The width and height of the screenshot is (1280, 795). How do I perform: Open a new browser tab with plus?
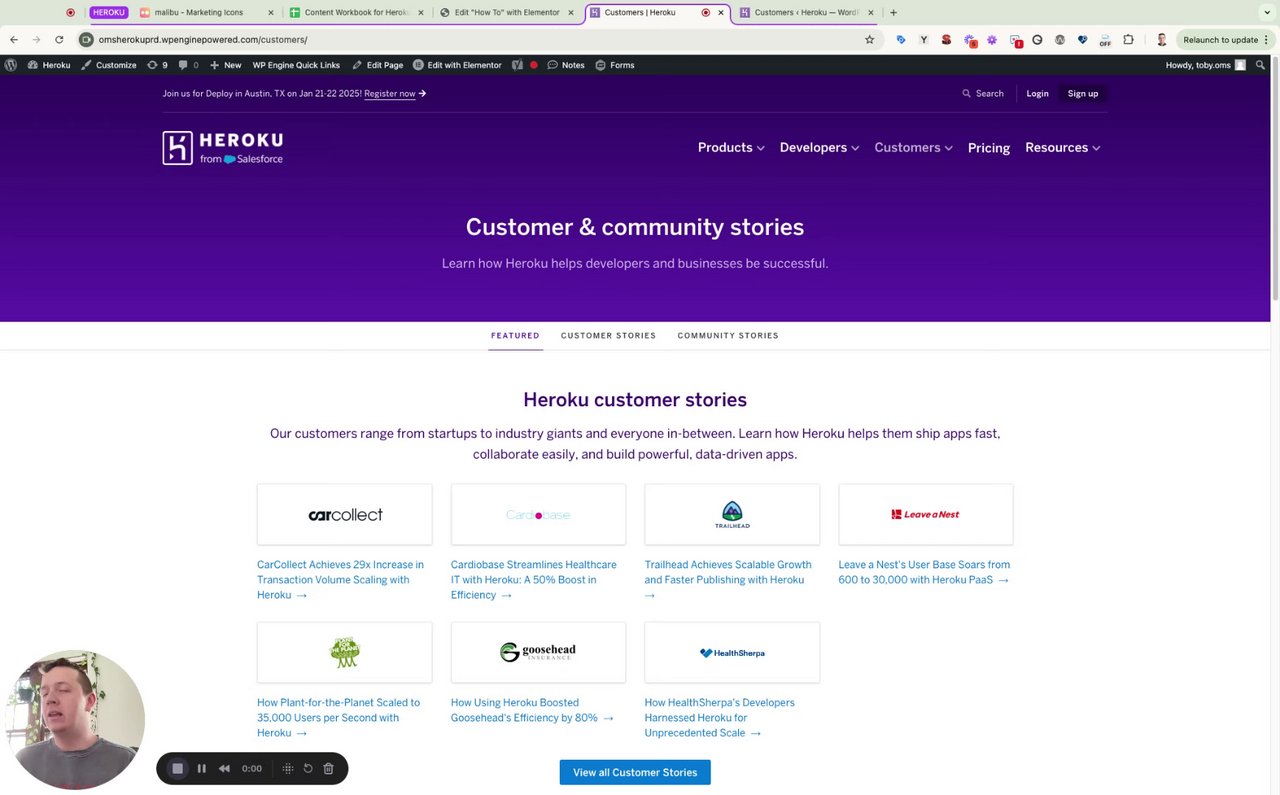[x=893, y=13]
